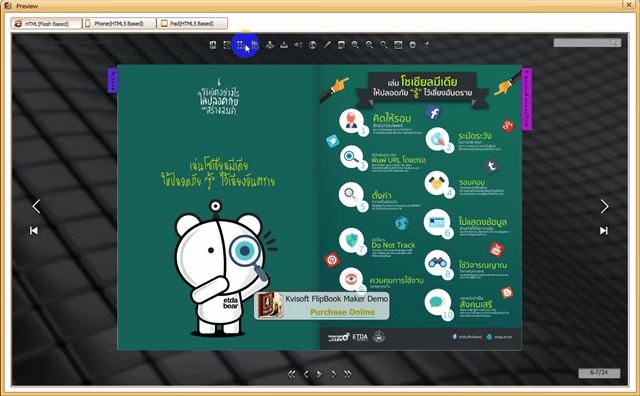Select the pen annotation tool
Screen dimensions: 640x396
[x=327, y=45]
